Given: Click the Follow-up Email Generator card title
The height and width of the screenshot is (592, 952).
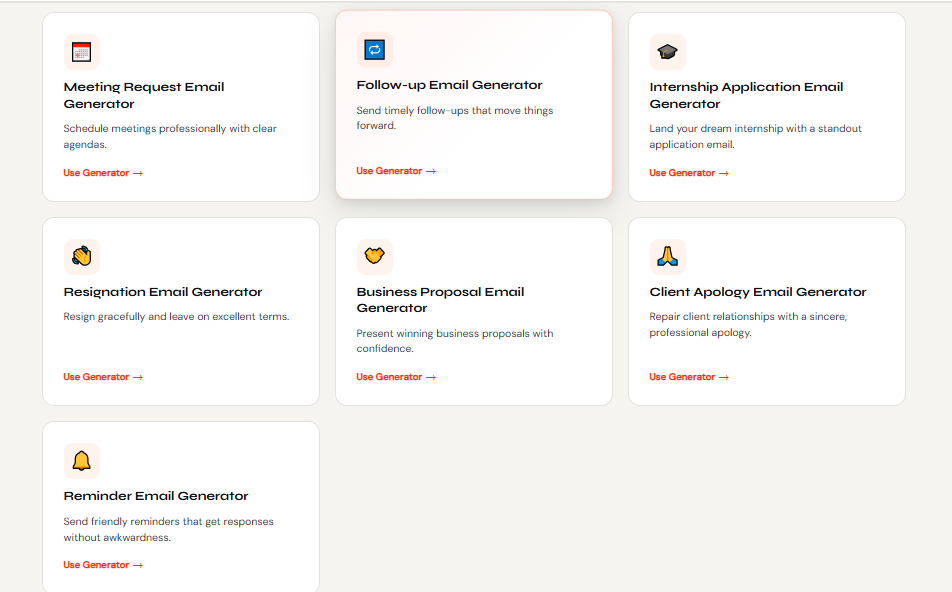Looking at the screenshot, I should (448, 85).
